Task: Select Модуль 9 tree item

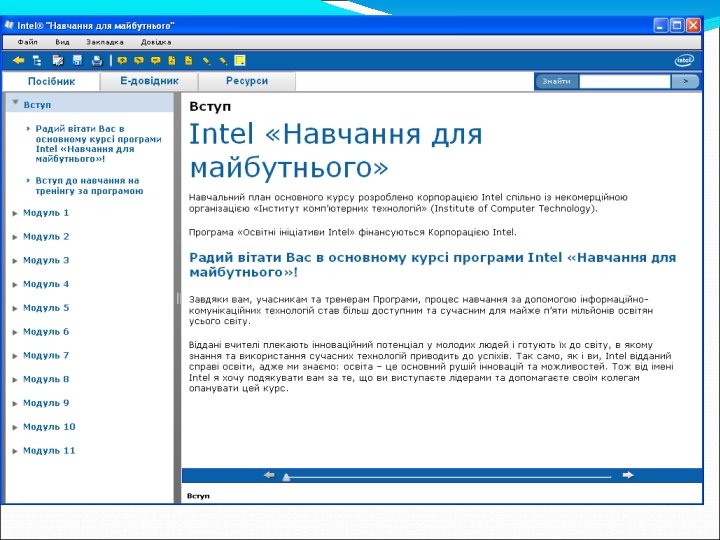Action: point(46,403)
